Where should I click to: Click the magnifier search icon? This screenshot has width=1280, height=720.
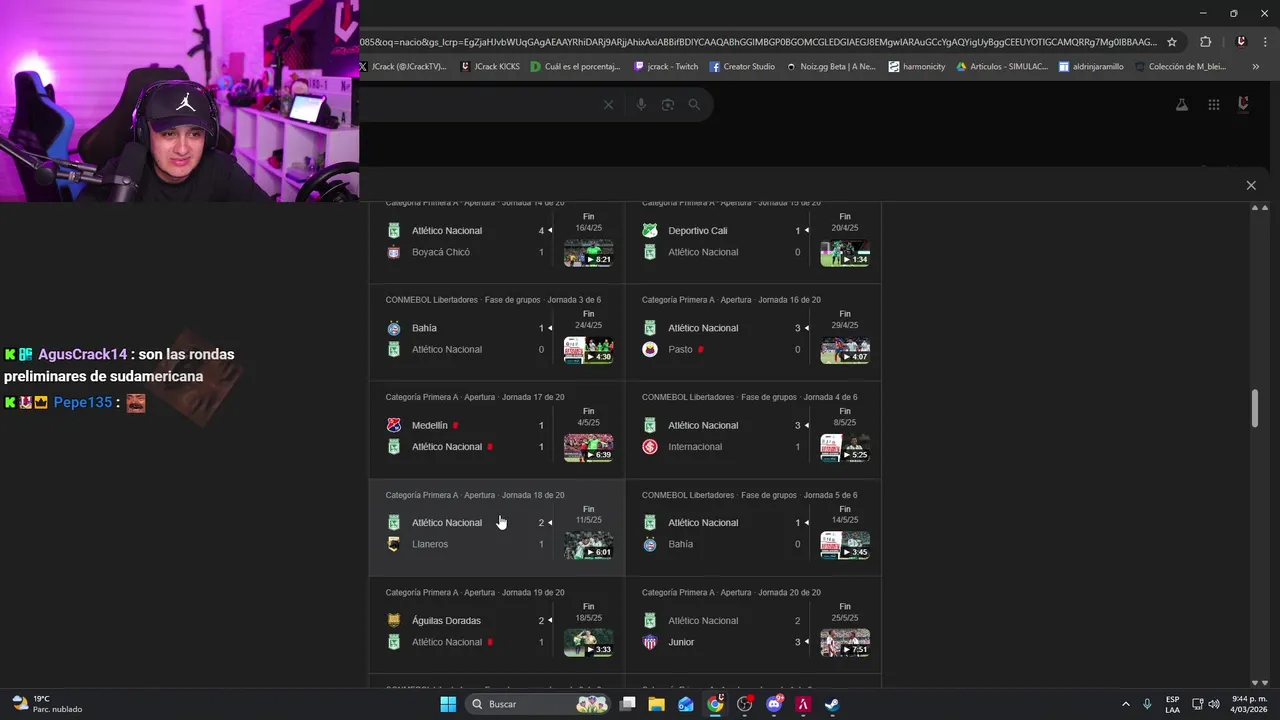tap(694, 104)
